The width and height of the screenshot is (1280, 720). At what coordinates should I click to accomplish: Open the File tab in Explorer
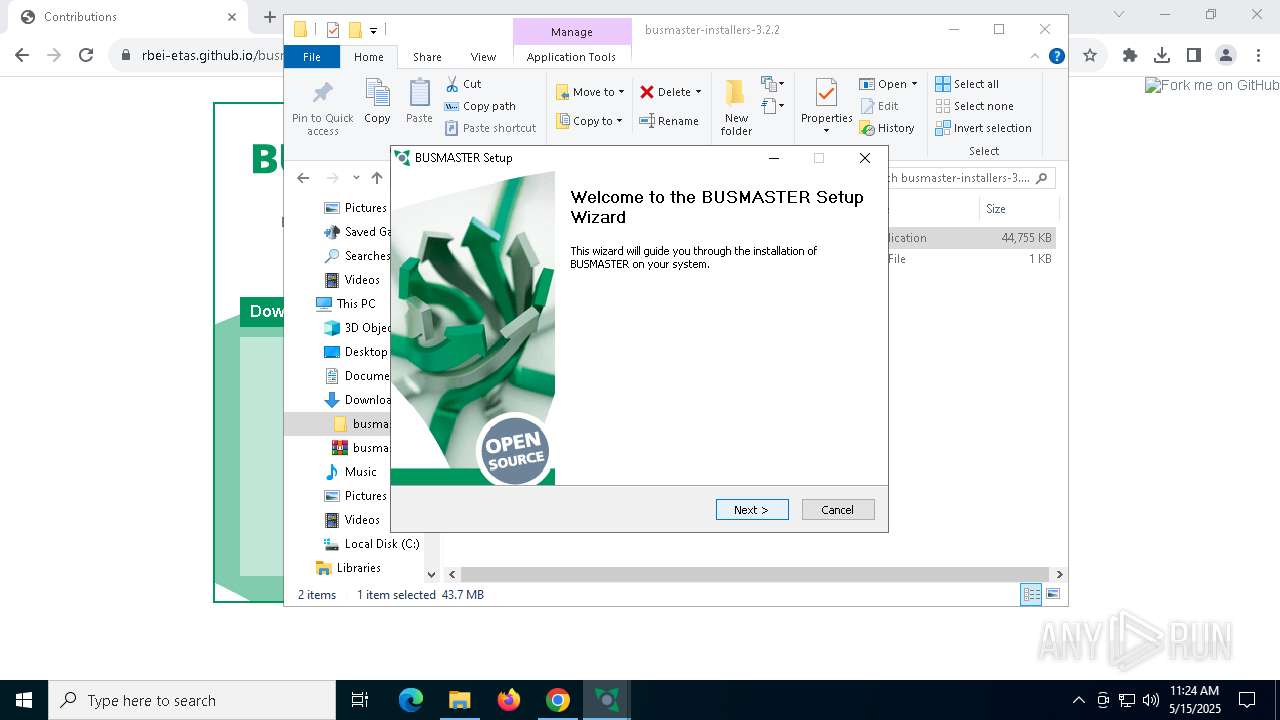click(x=312, y=57)
